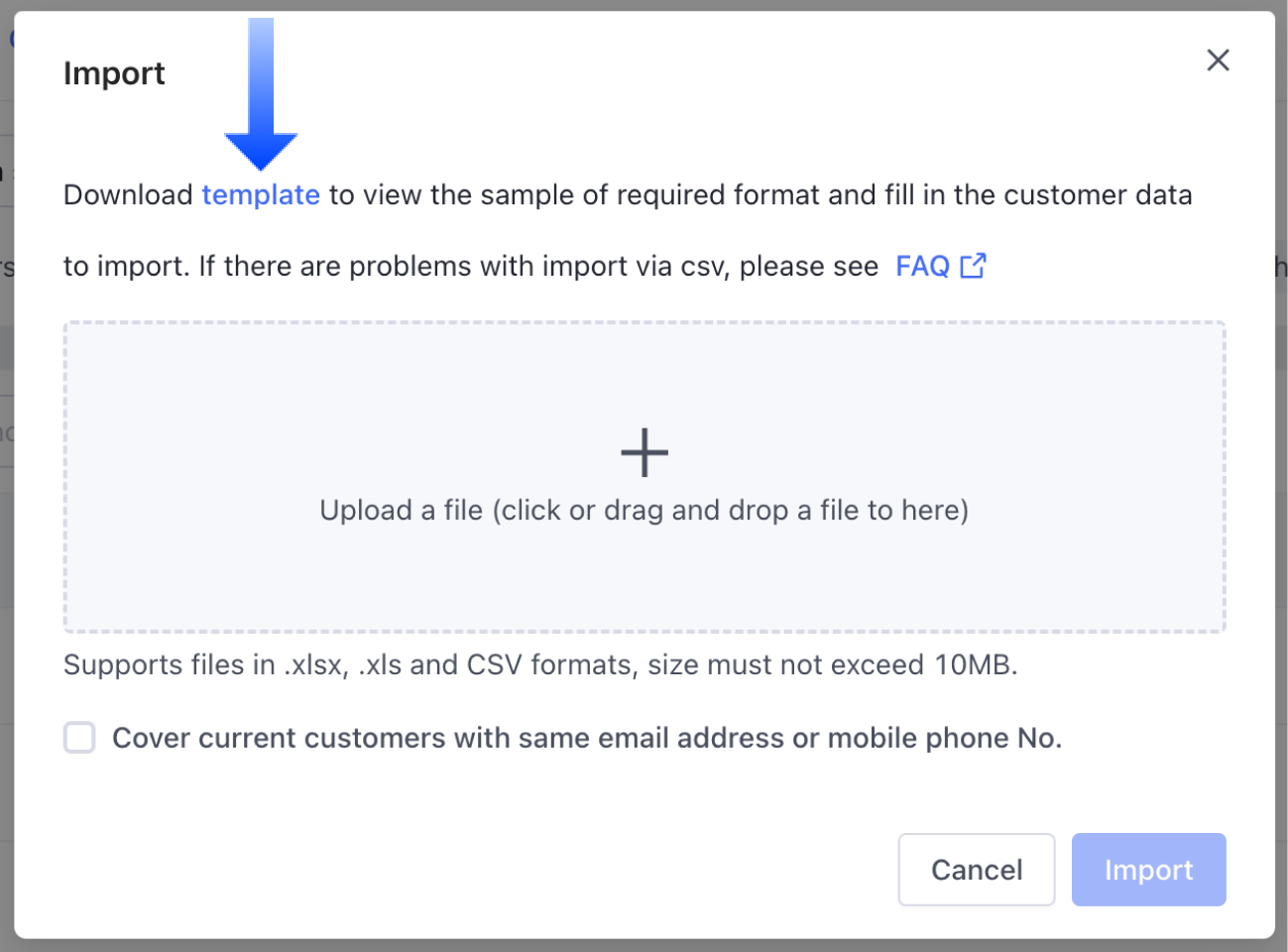
Task: Click the Import dialog header text
Action: point(113,72)
